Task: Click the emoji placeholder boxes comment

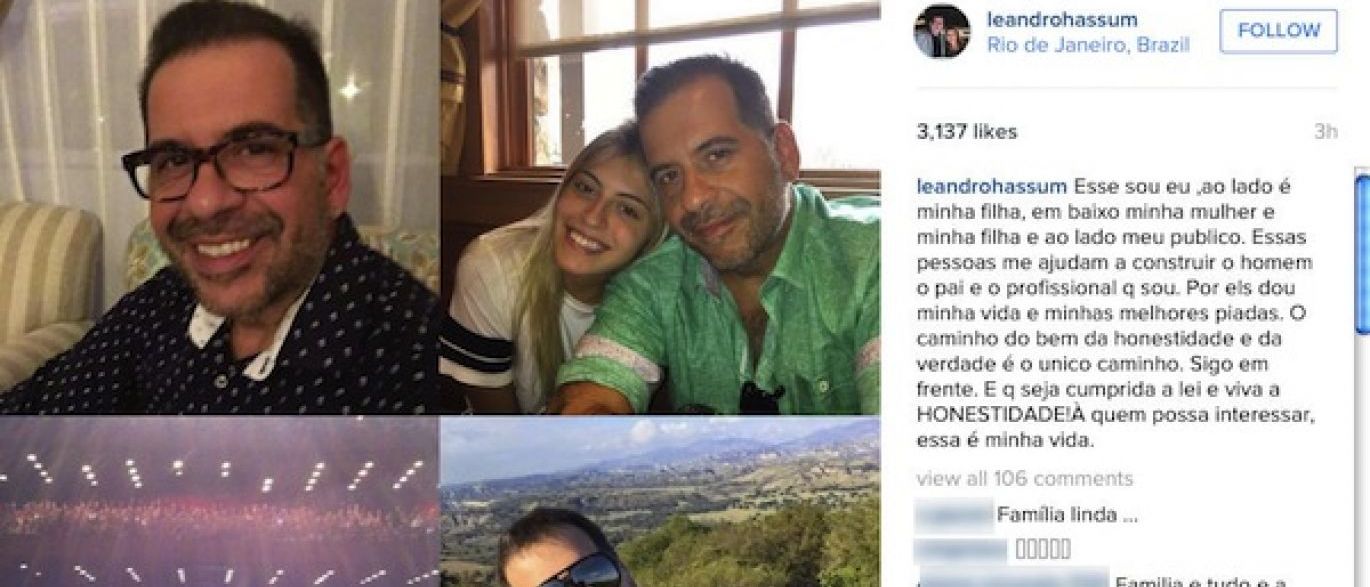Action: click(1043, 549)
